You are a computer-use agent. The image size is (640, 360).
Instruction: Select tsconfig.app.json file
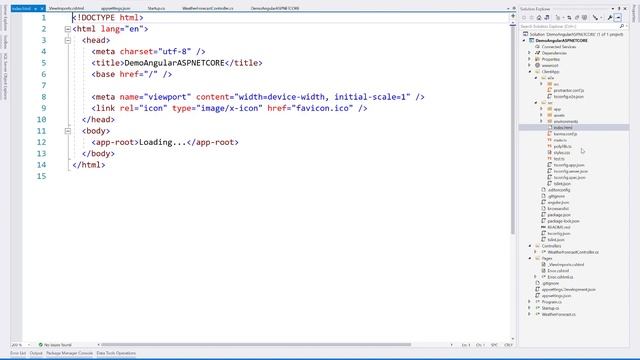click(569, 165)
